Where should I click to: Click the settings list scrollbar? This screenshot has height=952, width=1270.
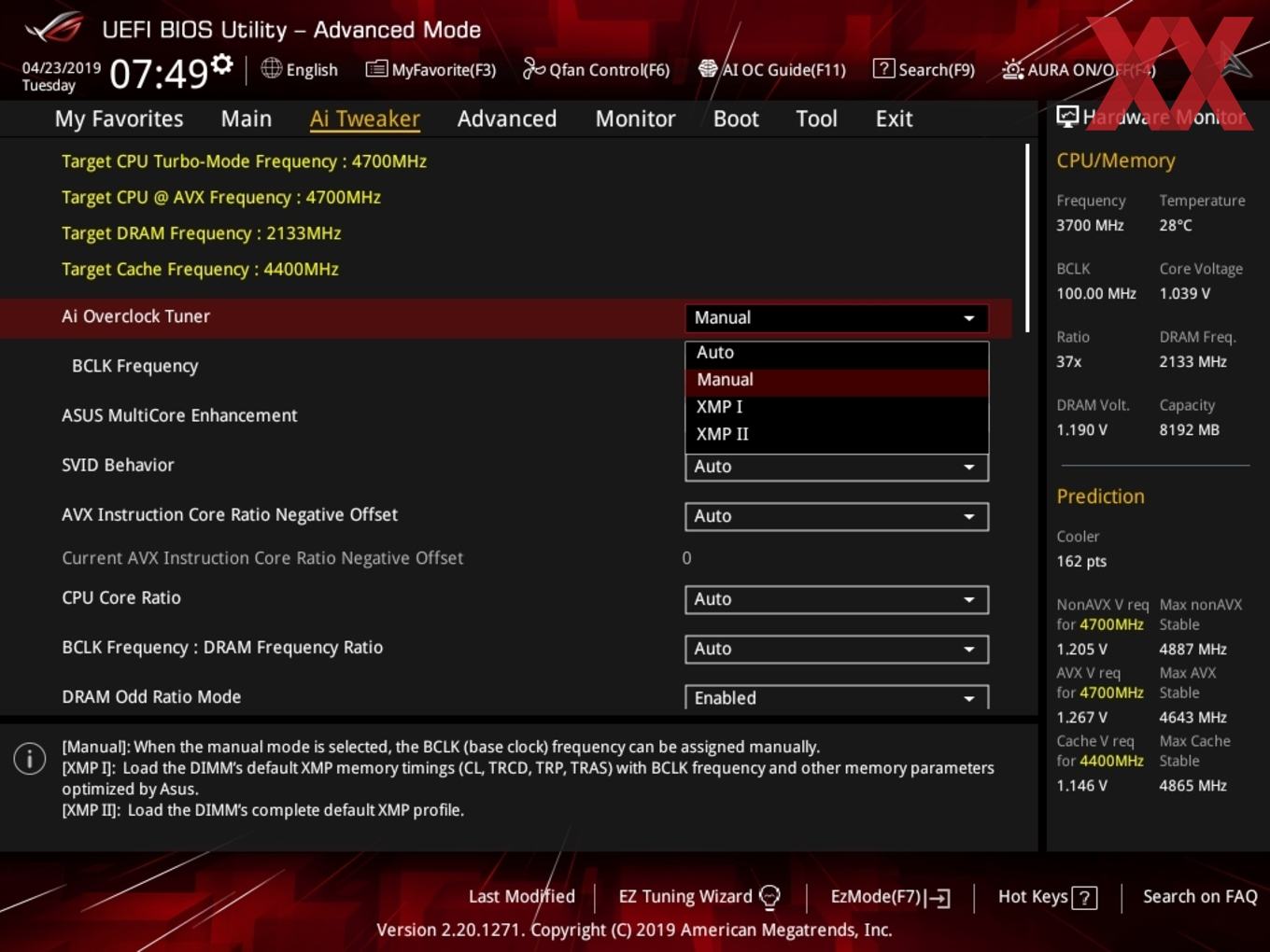coord(1027,238)
